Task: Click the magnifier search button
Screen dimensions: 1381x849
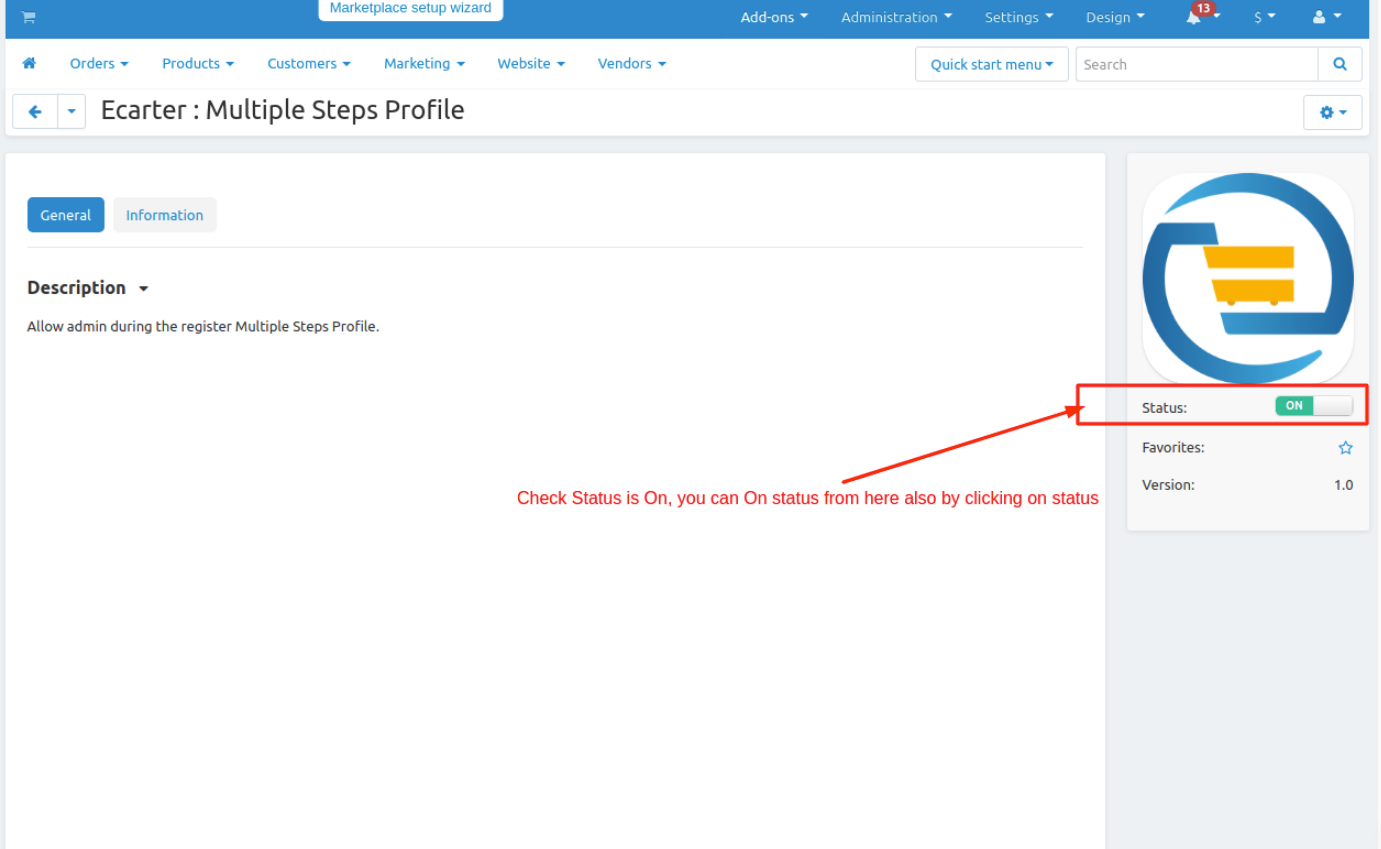Action: (x=1339, y=64)
